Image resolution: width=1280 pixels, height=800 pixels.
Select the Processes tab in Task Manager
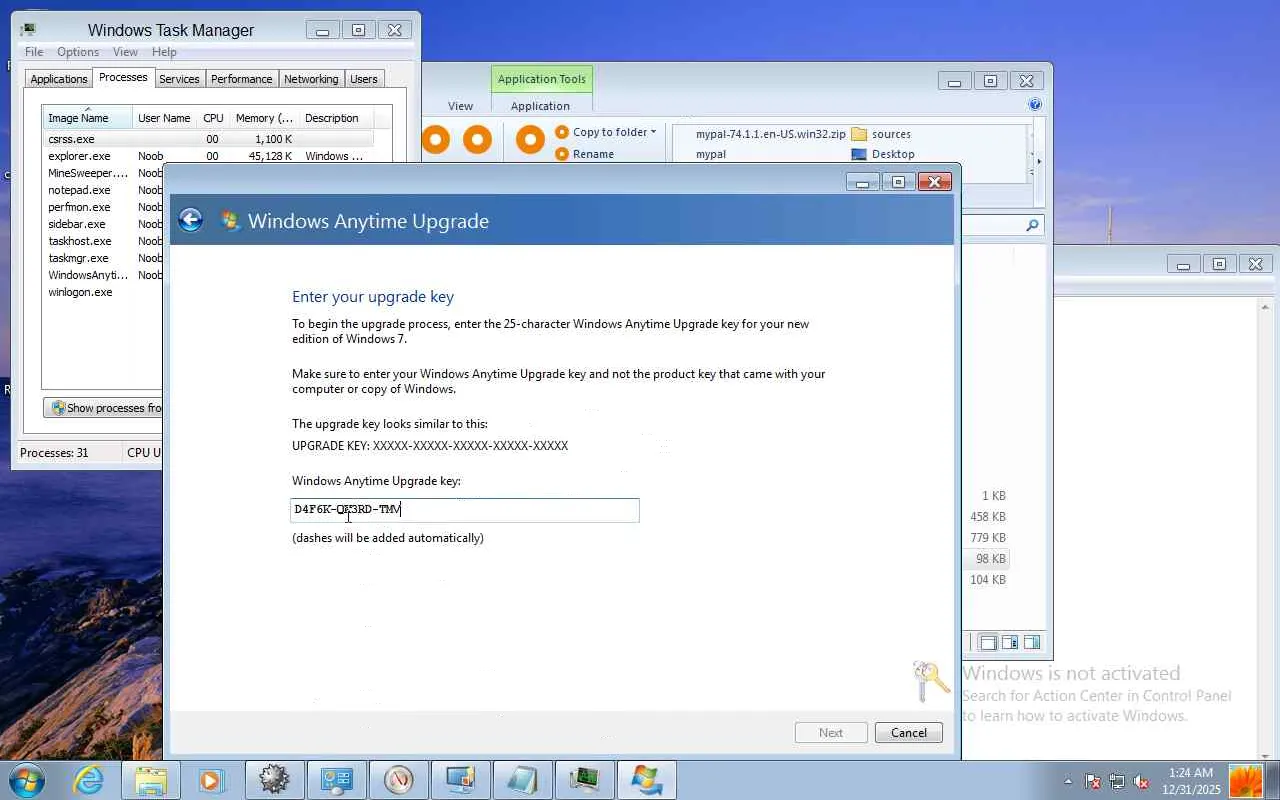click(x=123, y=78)
